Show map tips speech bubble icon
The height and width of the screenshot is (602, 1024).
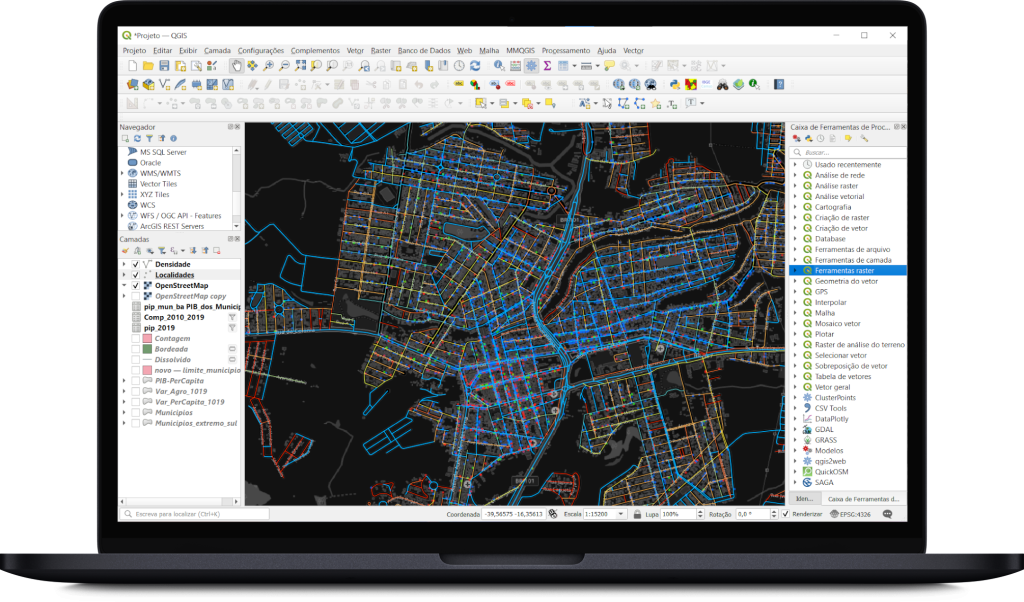[x=609, y=66]
